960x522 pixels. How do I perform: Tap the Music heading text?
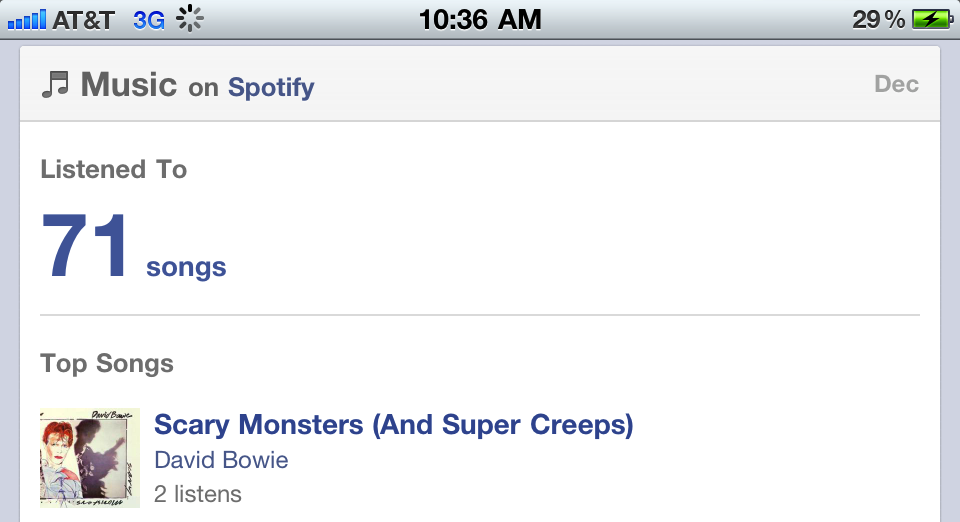click(129, 84)
